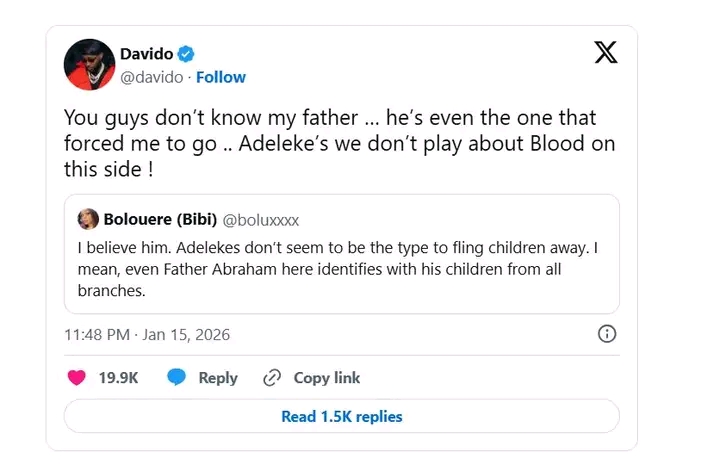Click the 19.9K likes count

tap(118, 377)
